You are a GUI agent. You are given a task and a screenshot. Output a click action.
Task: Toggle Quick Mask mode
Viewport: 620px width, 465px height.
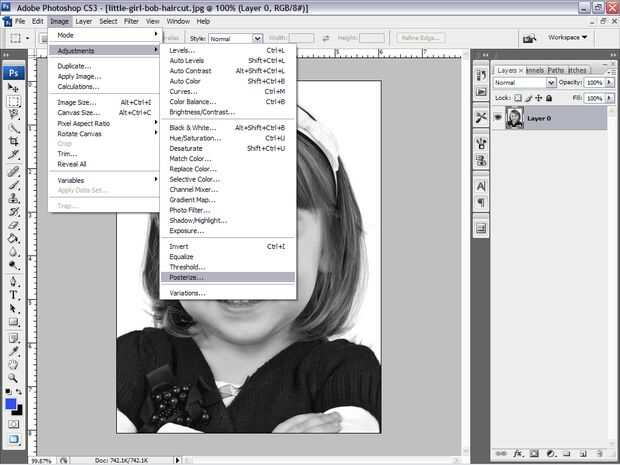coord(13,424)
